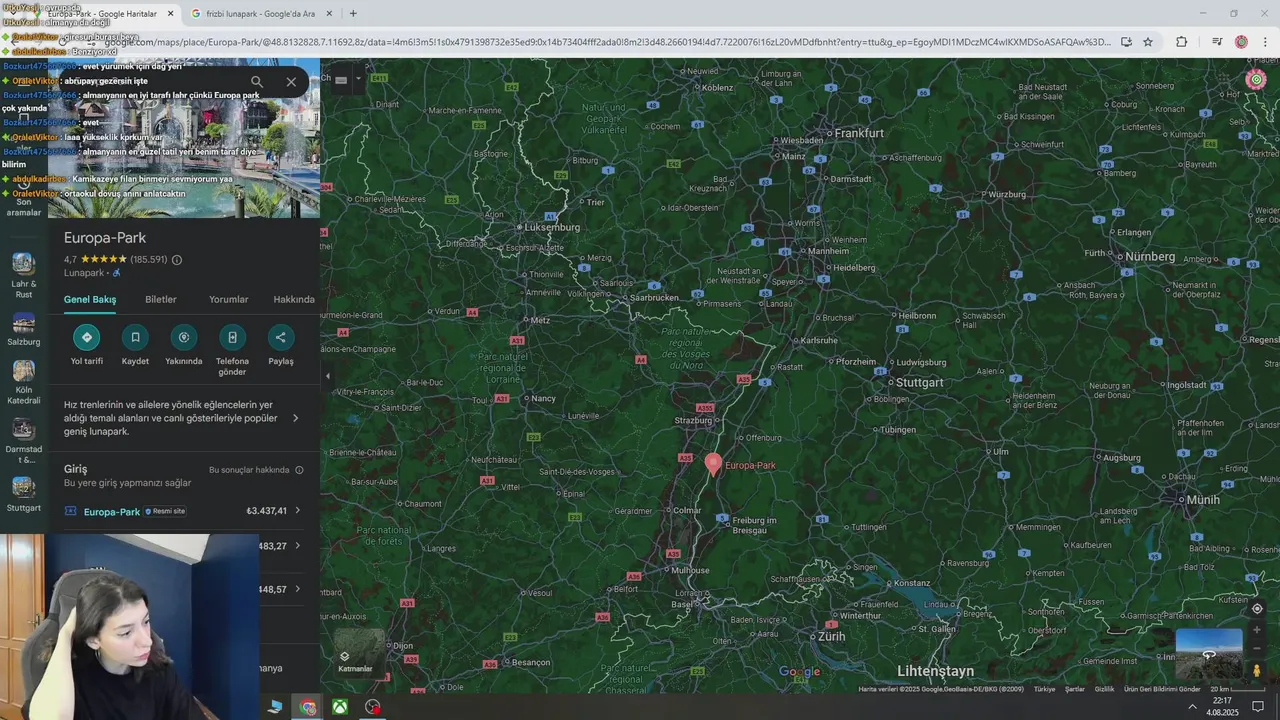
Task: Show hidden tray icons chevron
Action: click(1192, 707)
